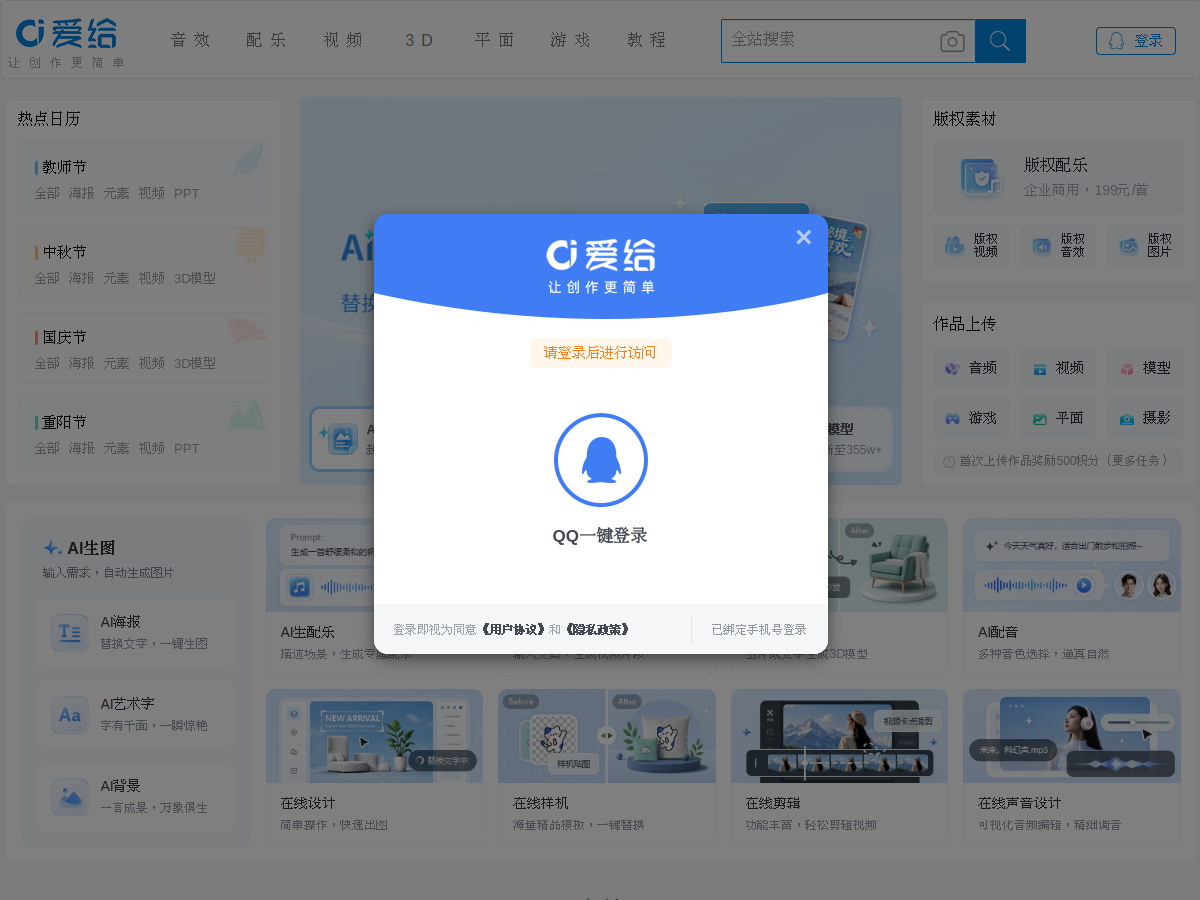The width and height of the screenshot is (1200, 900).
Task: Choose 已绑定手机号登录 option
Action: click(x=759, y=630)
